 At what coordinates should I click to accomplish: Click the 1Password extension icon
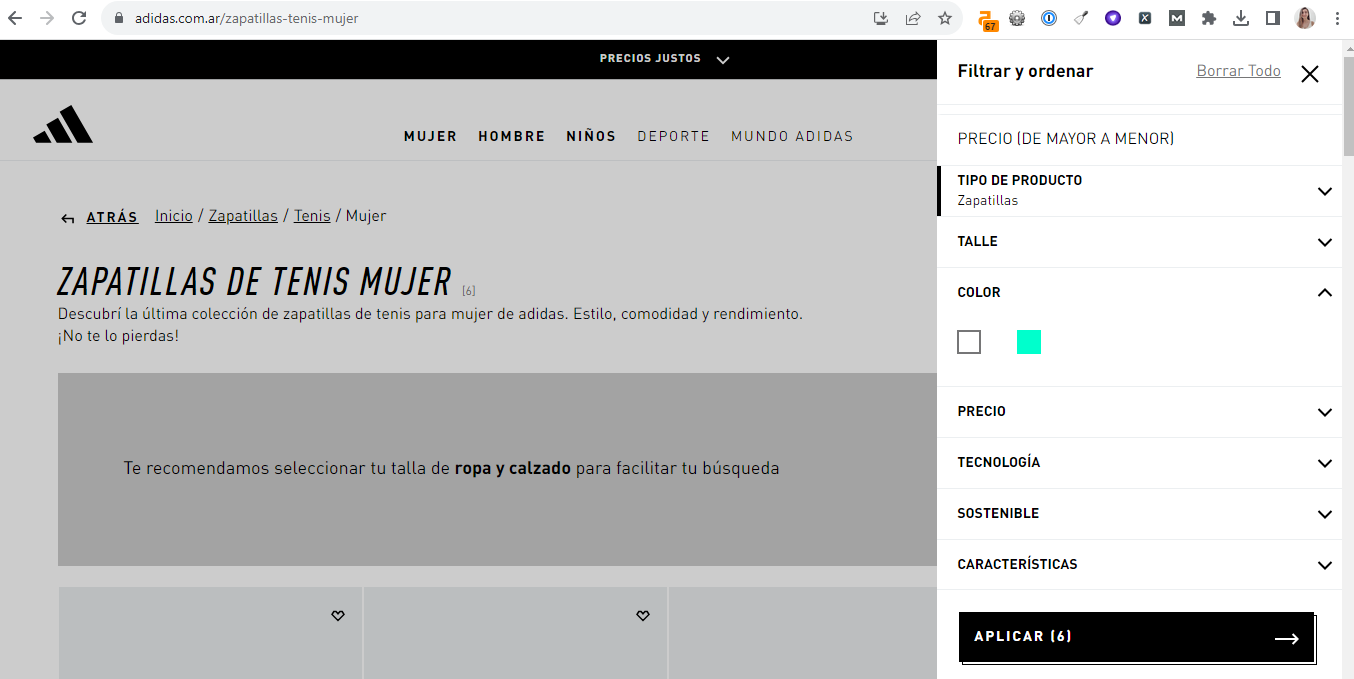(1049, 18)
